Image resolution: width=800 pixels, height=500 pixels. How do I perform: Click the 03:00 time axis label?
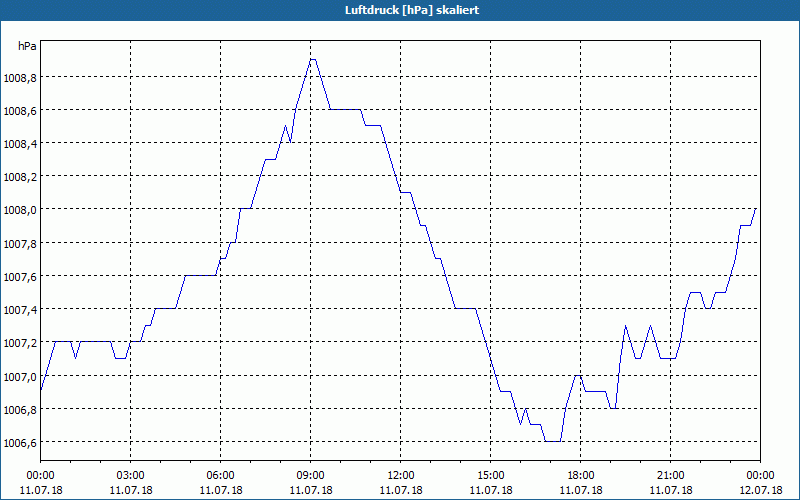[x=131, y=476]
